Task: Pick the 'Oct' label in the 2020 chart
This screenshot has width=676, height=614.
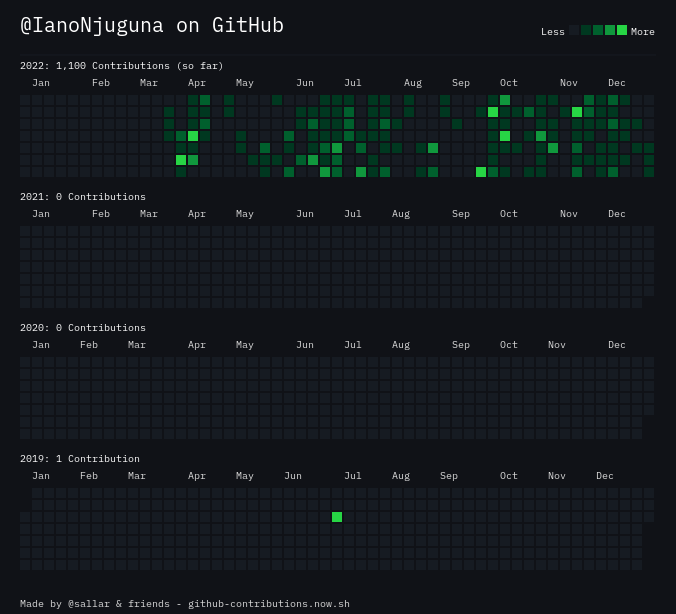Action: tap(508, 345)
